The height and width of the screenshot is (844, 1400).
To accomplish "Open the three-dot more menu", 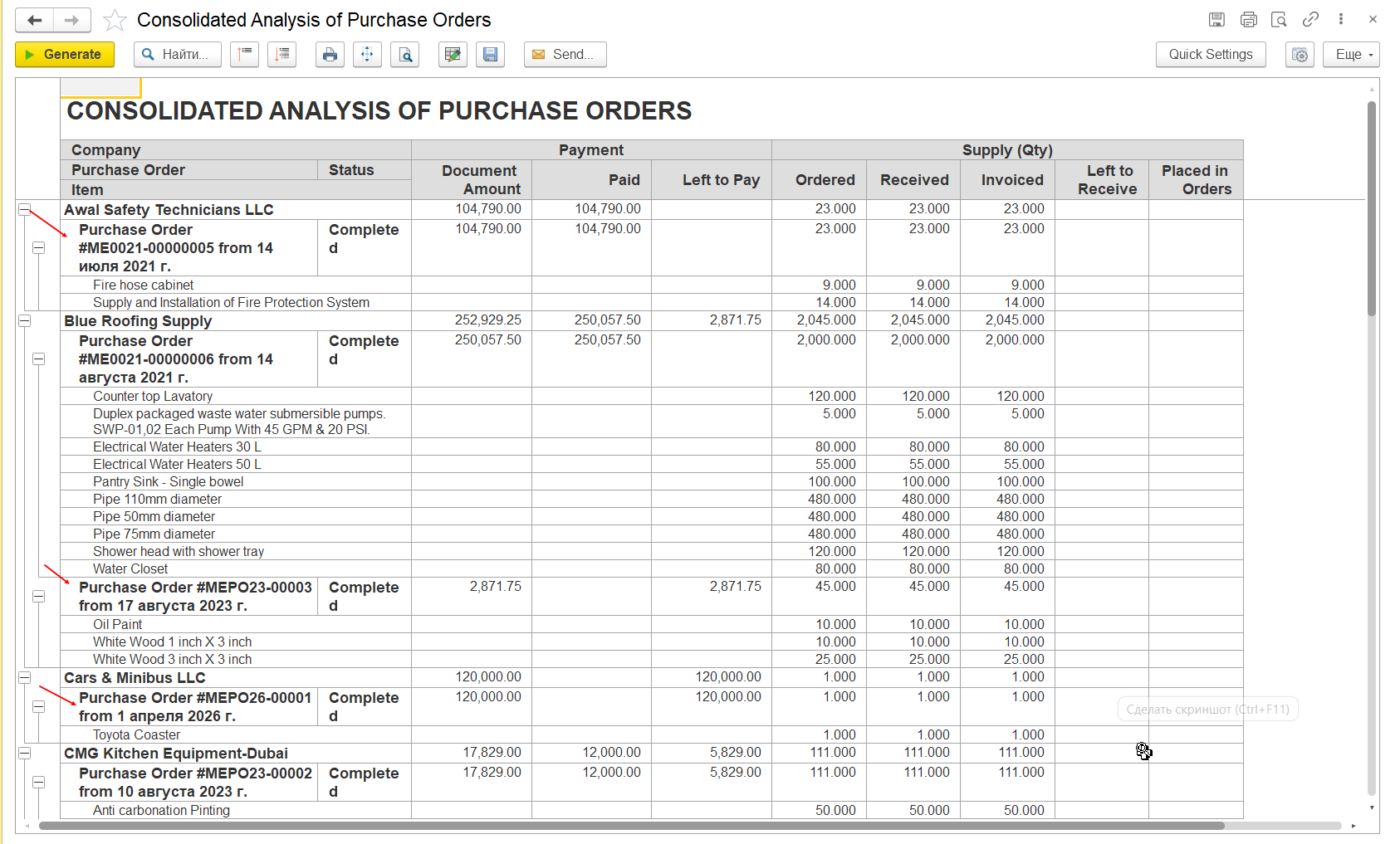I will point(1341,19).
